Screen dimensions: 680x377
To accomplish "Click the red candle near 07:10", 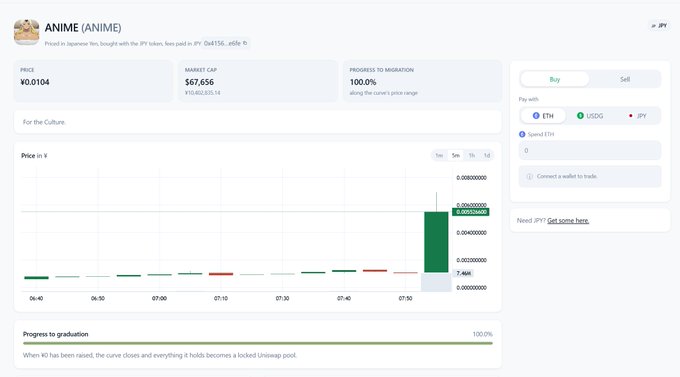I will point(221,274).
